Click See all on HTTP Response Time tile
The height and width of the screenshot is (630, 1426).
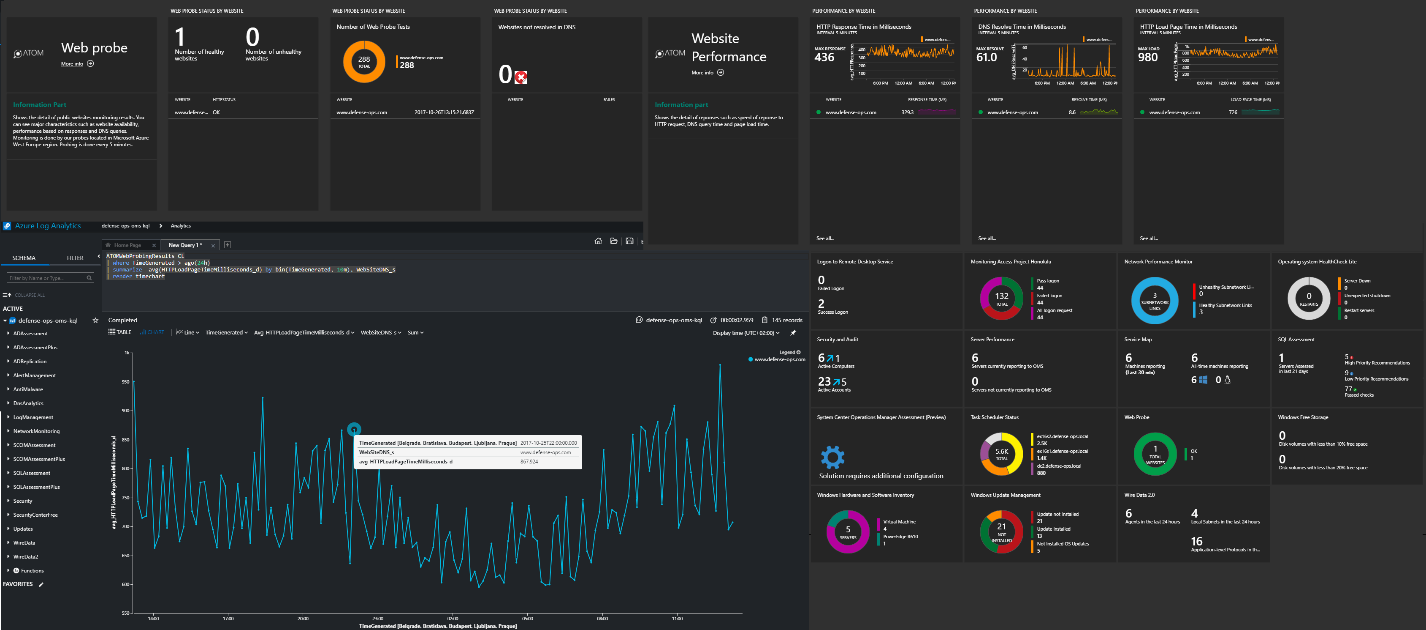(x=825, y=238)
